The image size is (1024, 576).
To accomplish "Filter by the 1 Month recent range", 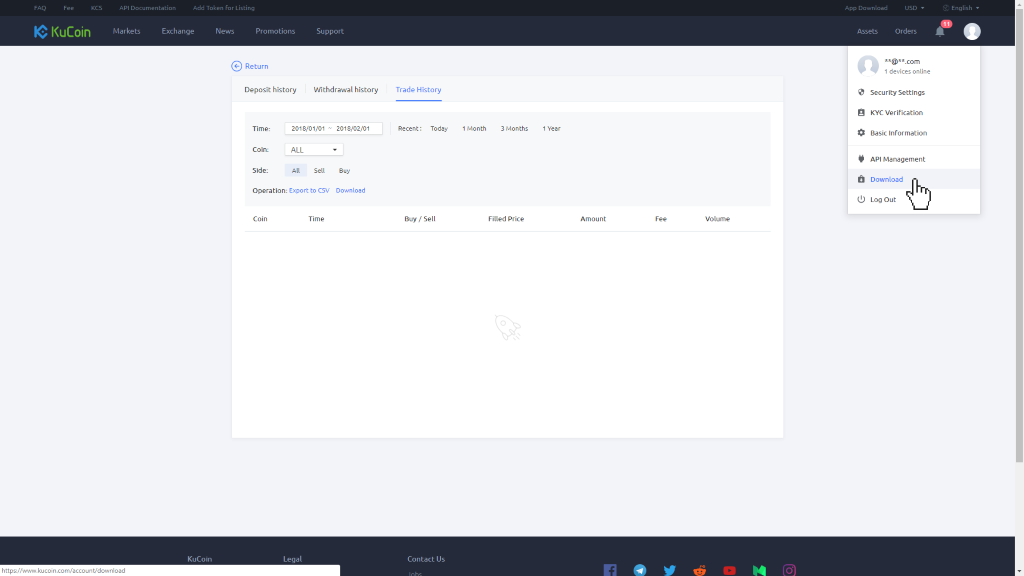I will 474,129.
